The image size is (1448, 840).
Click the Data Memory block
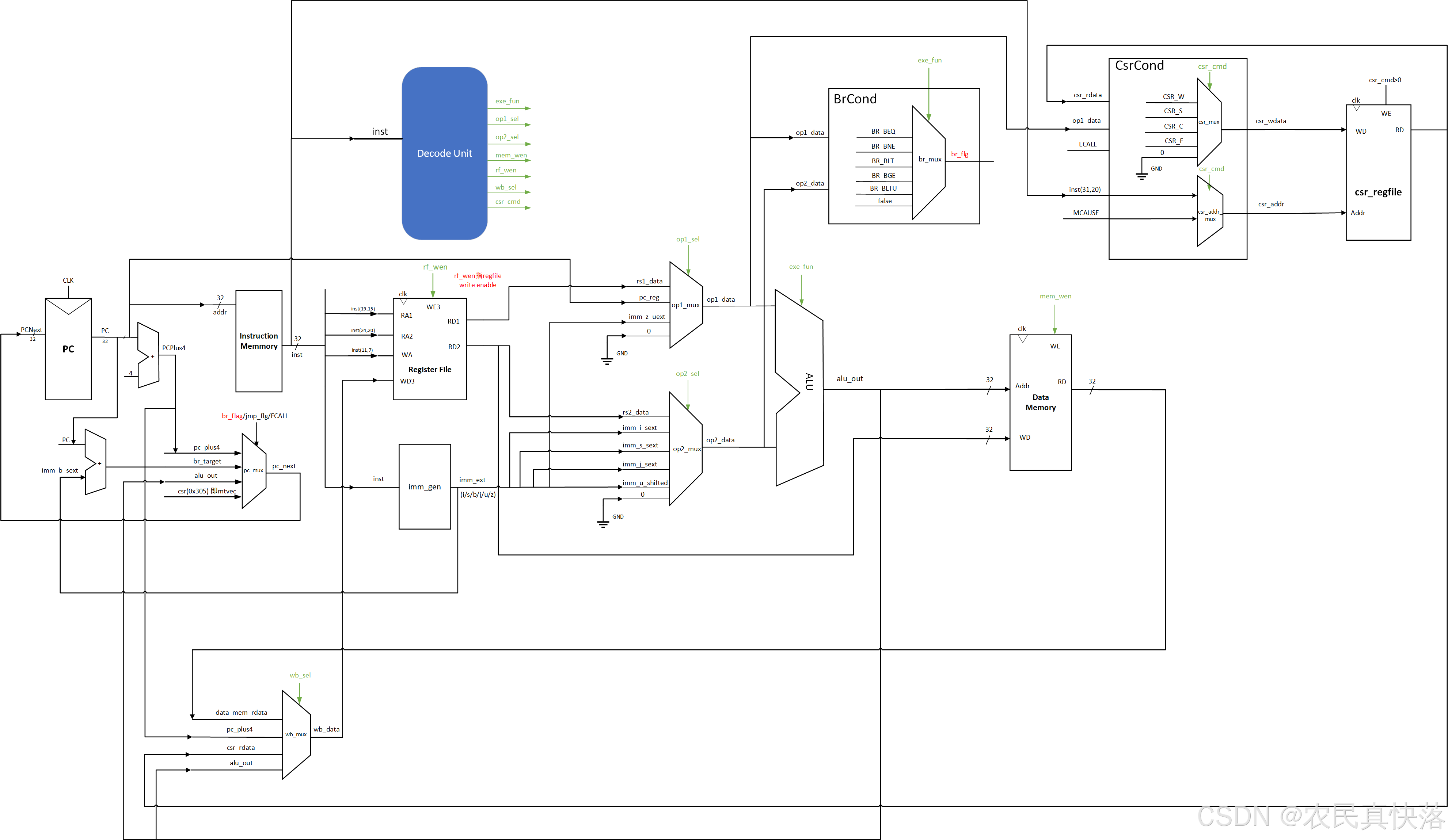coord(1041,402)
